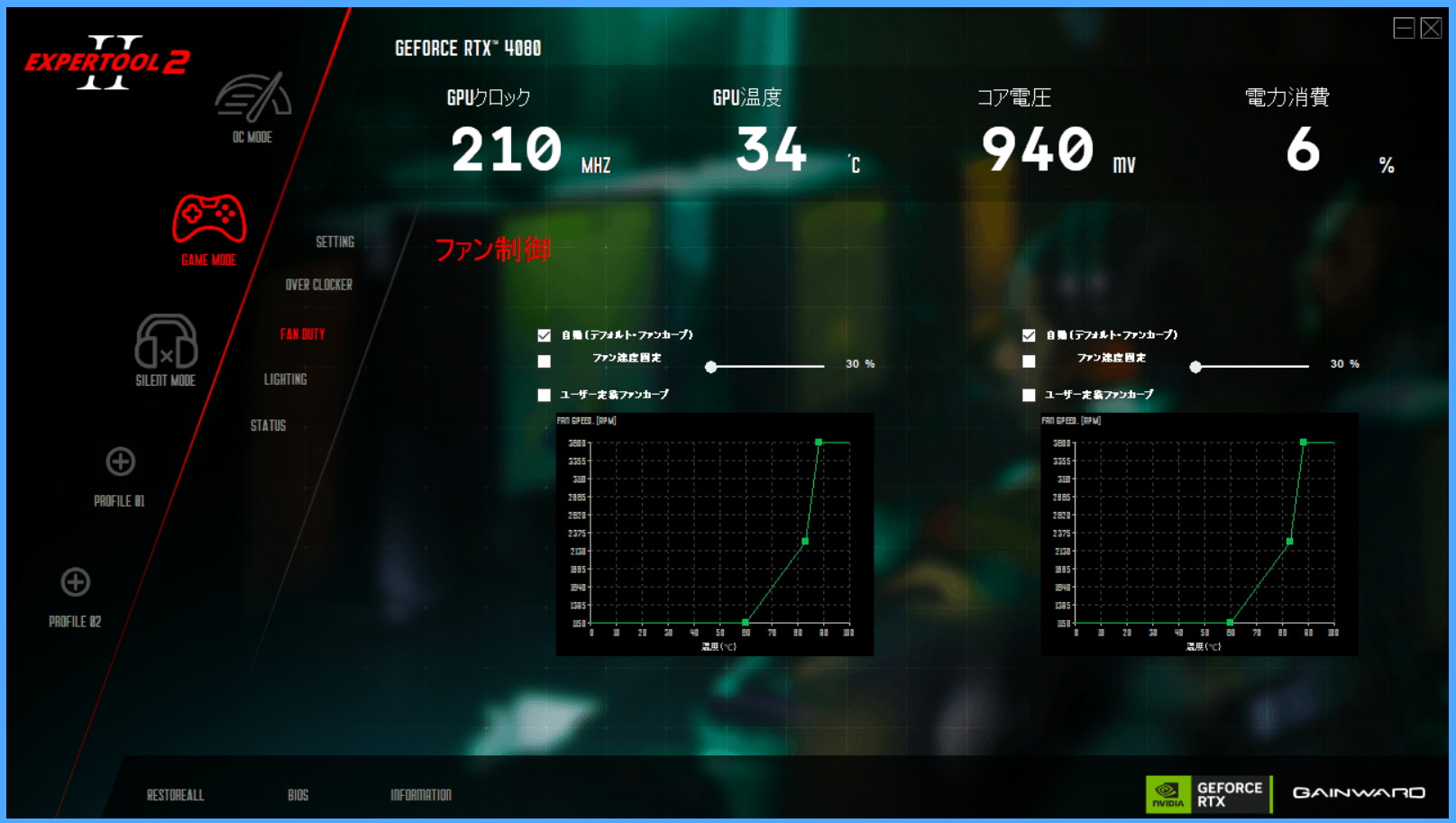Toggle right fan auto default curve checkbox
The height and width of the screenshot is (823, 1456).
(1029, 335)
